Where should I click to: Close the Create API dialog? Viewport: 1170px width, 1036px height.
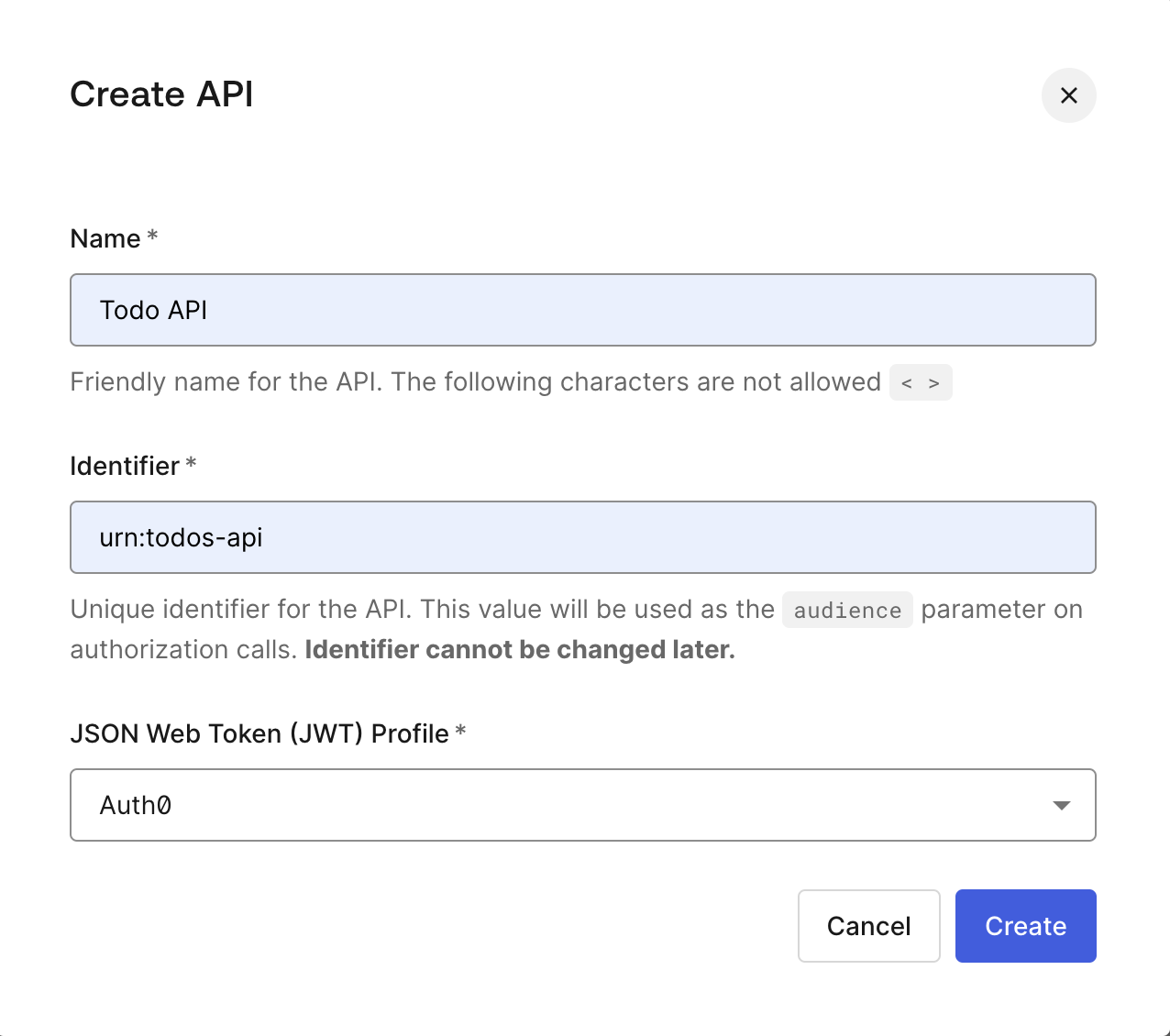click(1068, 95)
